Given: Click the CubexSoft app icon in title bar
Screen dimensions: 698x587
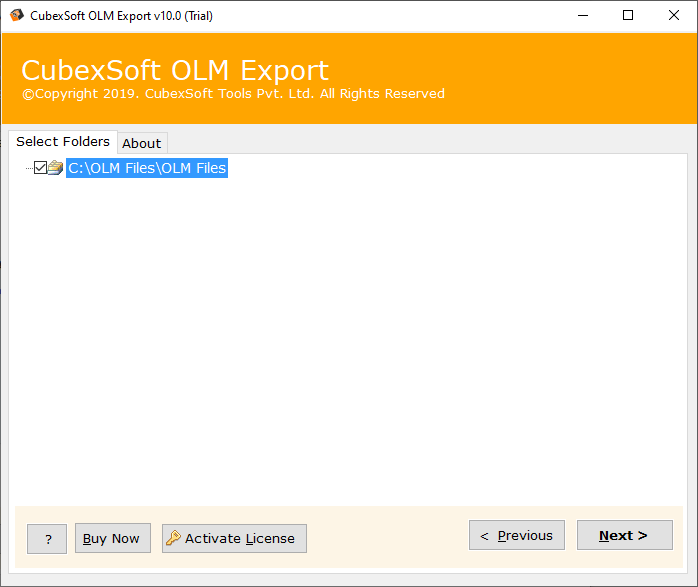Looking at the screenshot, I should 16,15.
